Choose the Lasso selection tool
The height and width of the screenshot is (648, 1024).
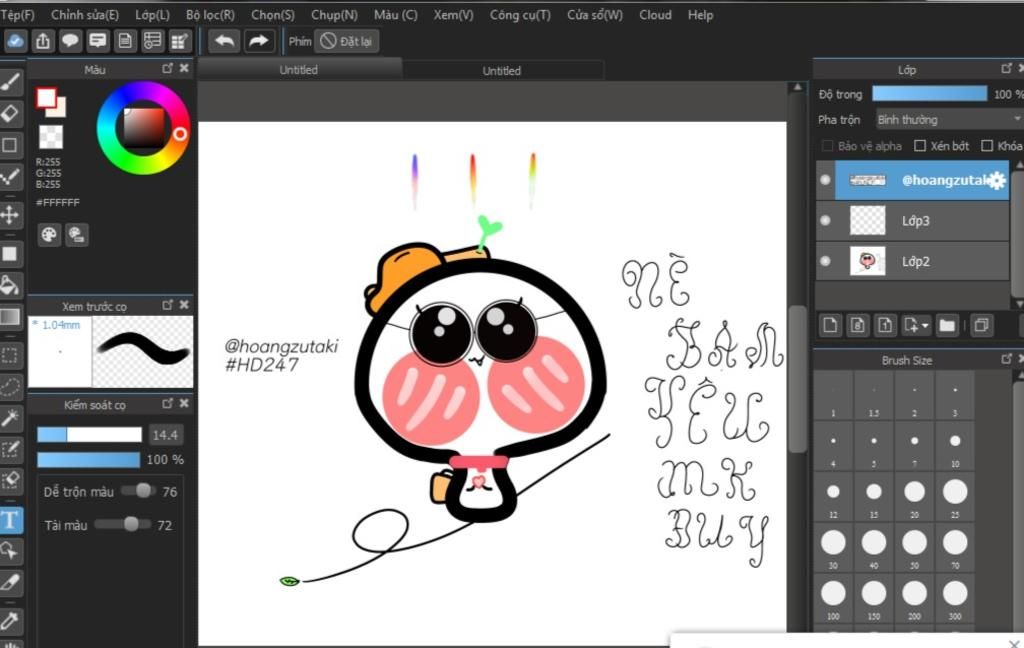pos(10,387)
